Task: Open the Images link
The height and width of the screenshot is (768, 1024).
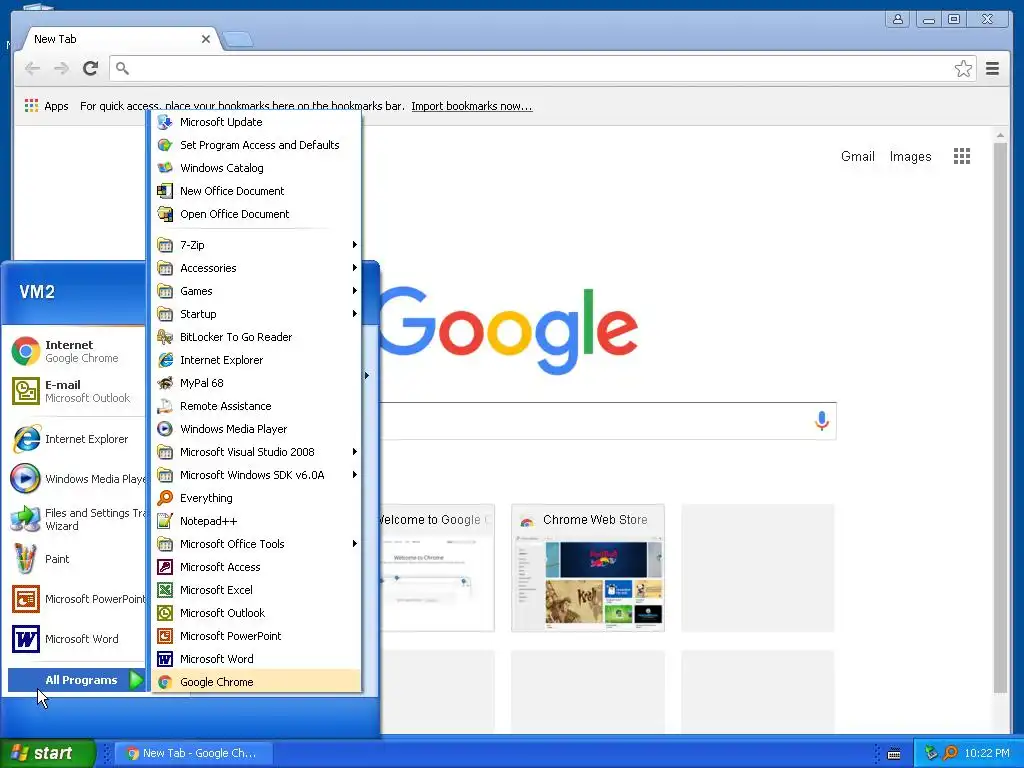Action: click(x=910, y=157)
